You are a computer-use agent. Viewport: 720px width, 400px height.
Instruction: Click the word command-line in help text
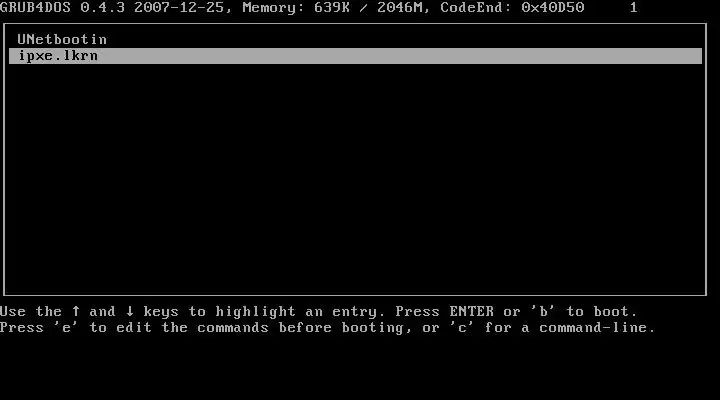click(x=597, y=327)
